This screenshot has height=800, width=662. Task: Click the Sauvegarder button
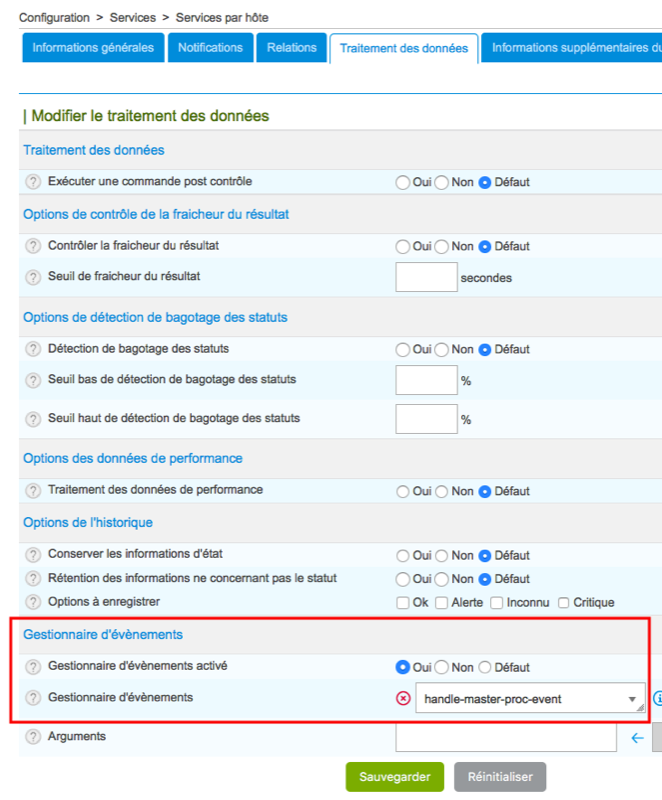394,777
